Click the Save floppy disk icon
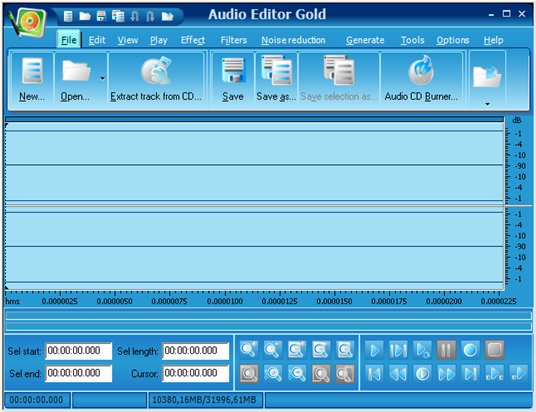This screenshot has width=536, height=412. [233, 70]
